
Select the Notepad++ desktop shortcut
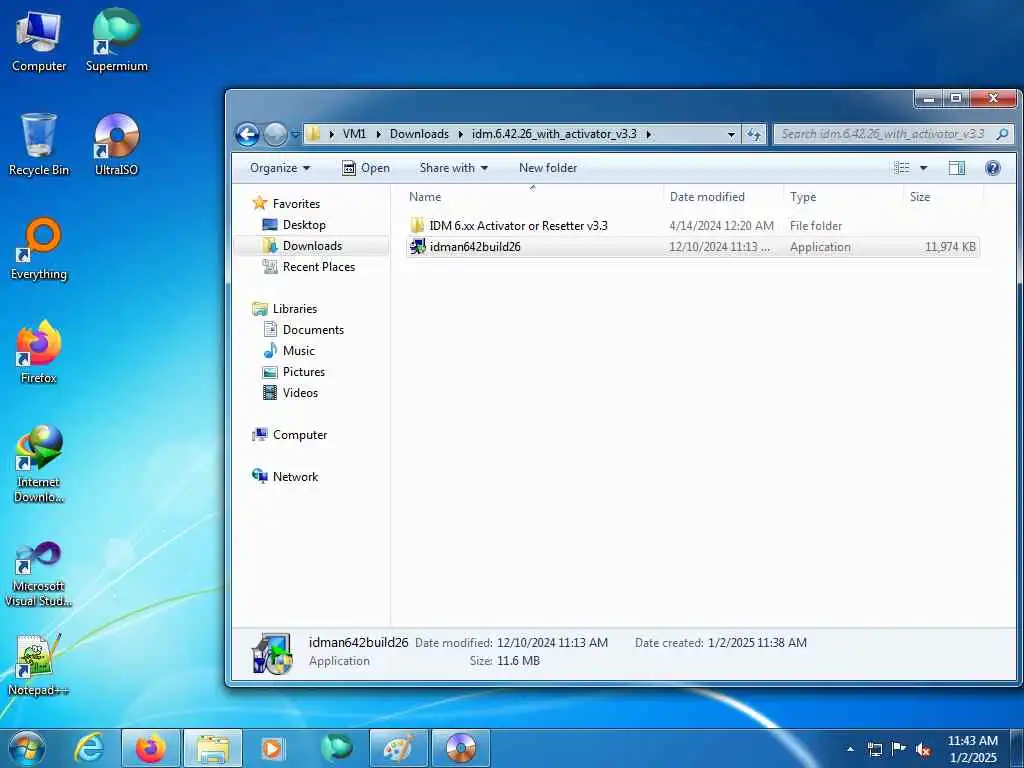pos(39,665)
